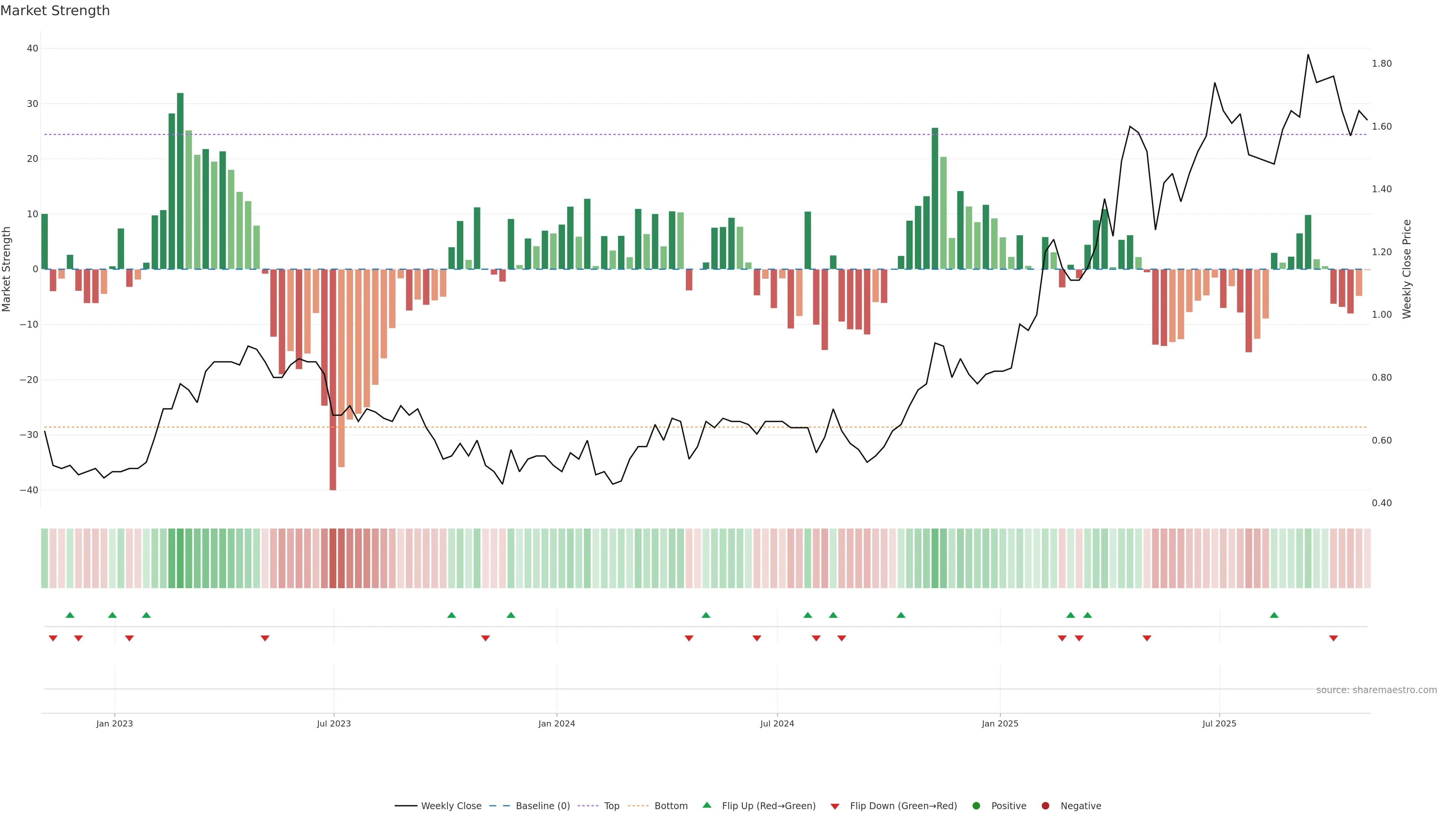Click the Jan 2025 axis label
This screenshot has width=1456, height=819.
1000,723
